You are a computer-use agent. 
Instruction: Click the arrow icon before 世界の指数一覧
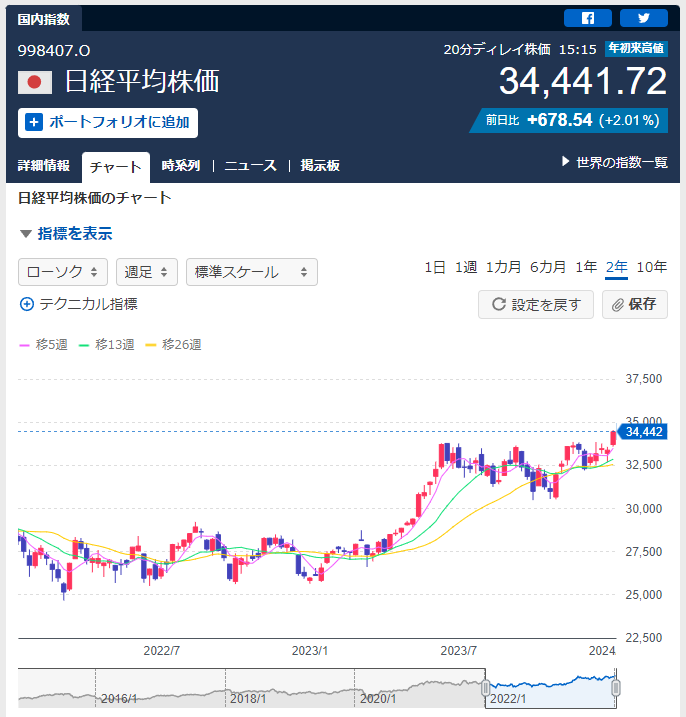(x=566, y=161)
